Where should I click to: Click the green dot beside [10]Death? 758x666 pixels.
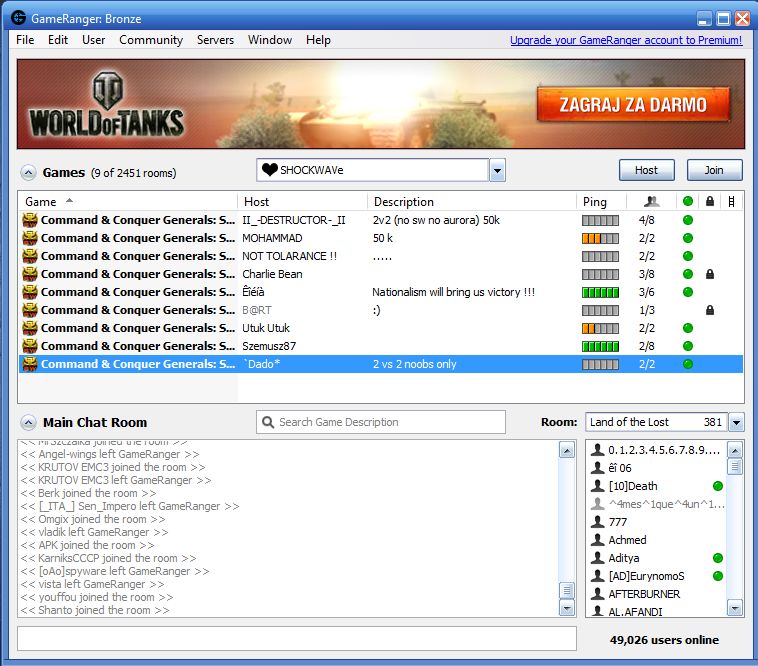pos(717,486)
